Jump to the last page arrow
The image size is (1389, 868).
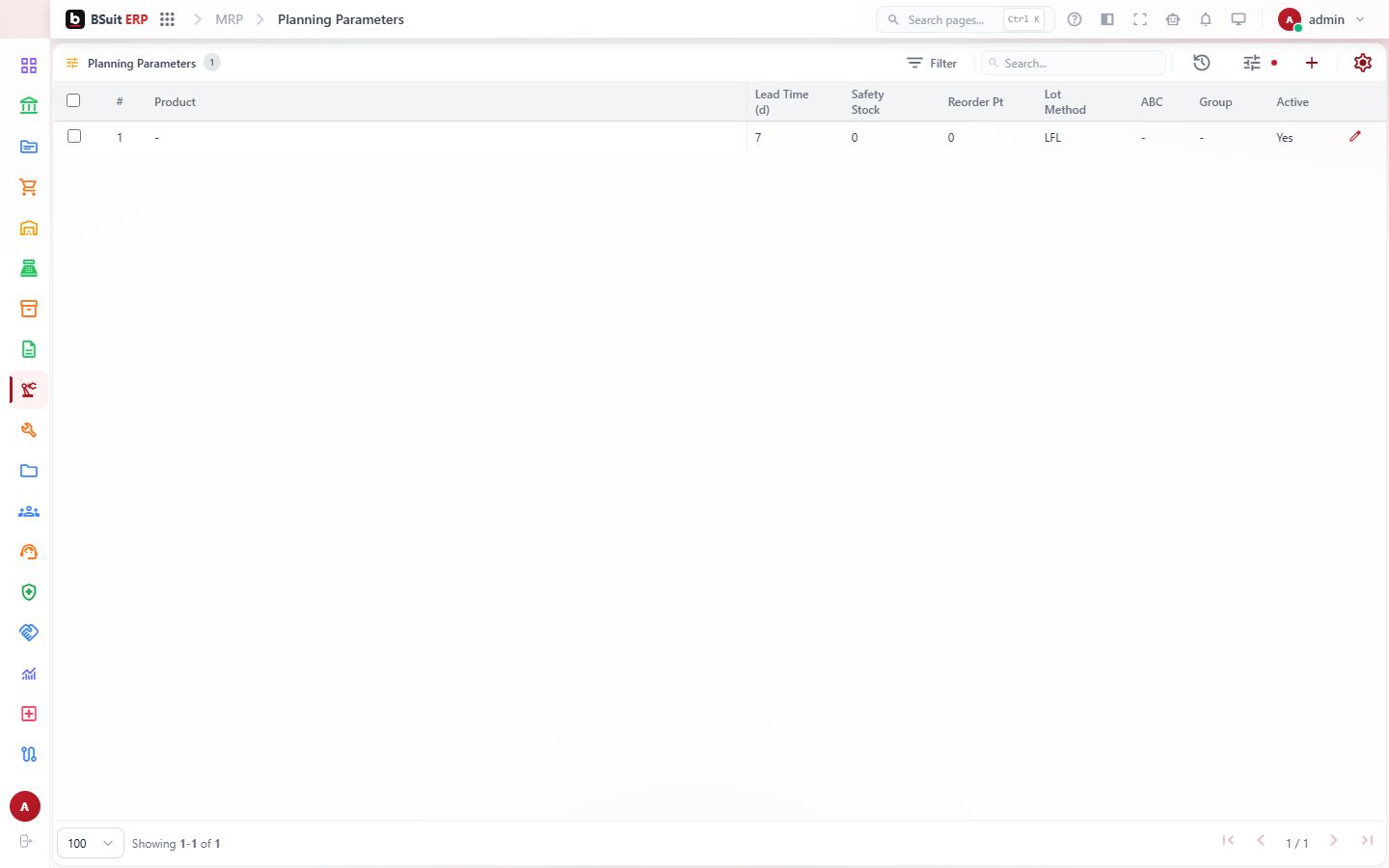click(1368, 841)
